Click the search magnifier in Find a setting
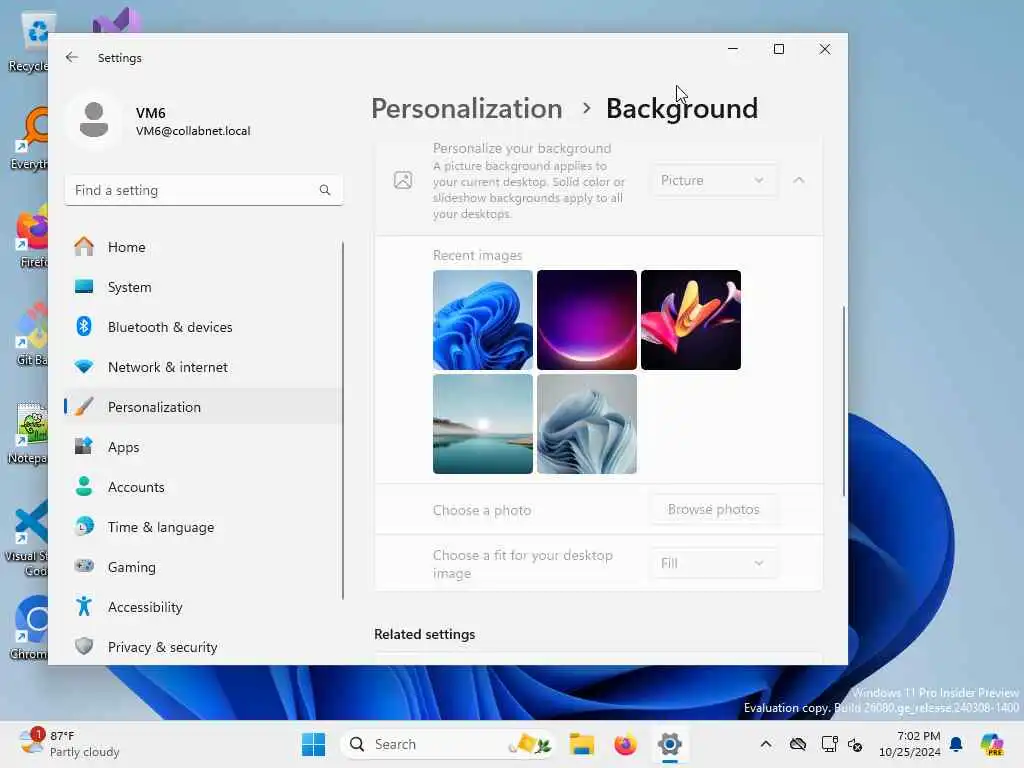This screenshot has width=1024, height=768. click(x=325, y=190)
